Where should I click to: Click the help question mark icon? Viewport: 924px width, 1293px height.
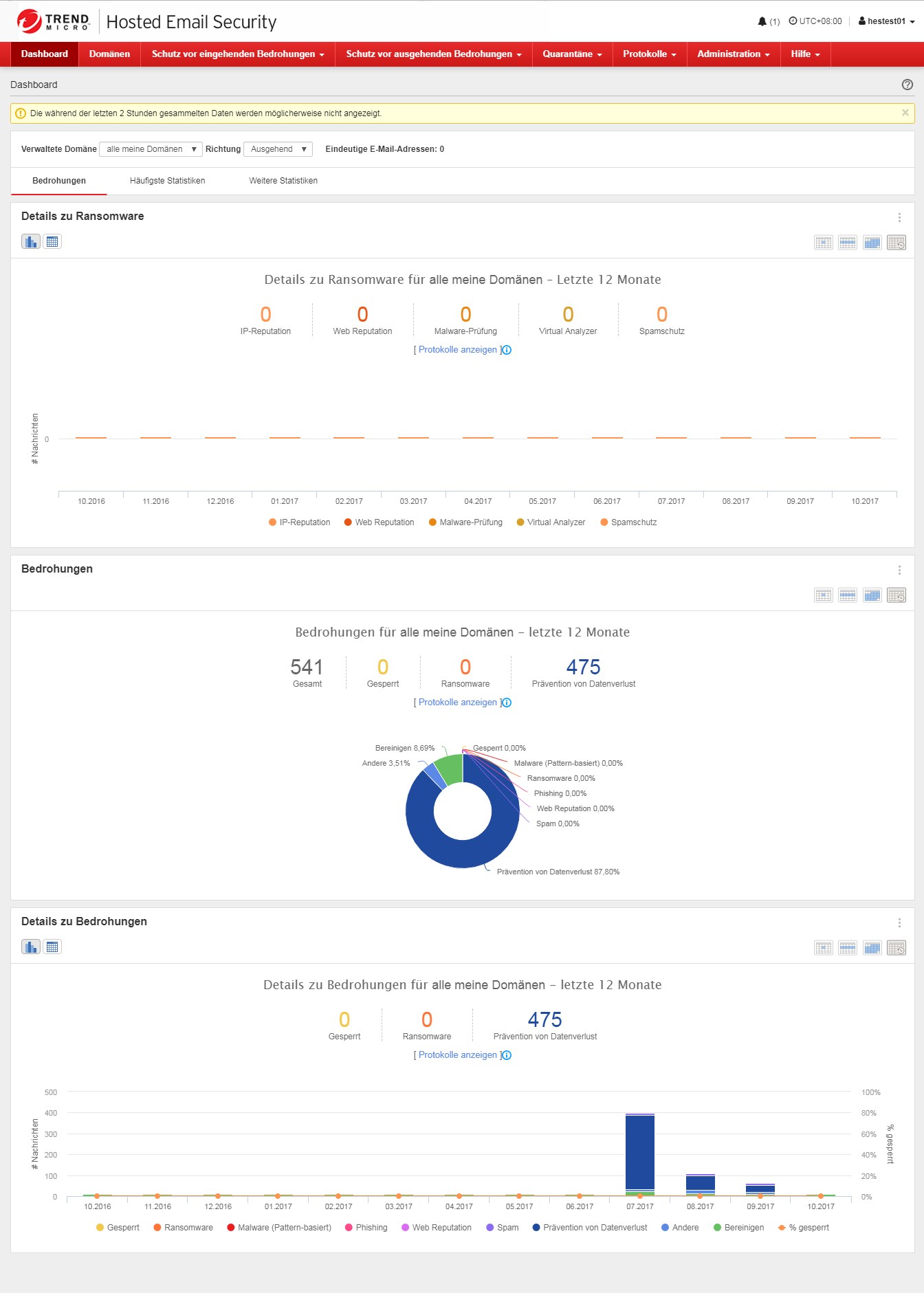tap(907, 85)
